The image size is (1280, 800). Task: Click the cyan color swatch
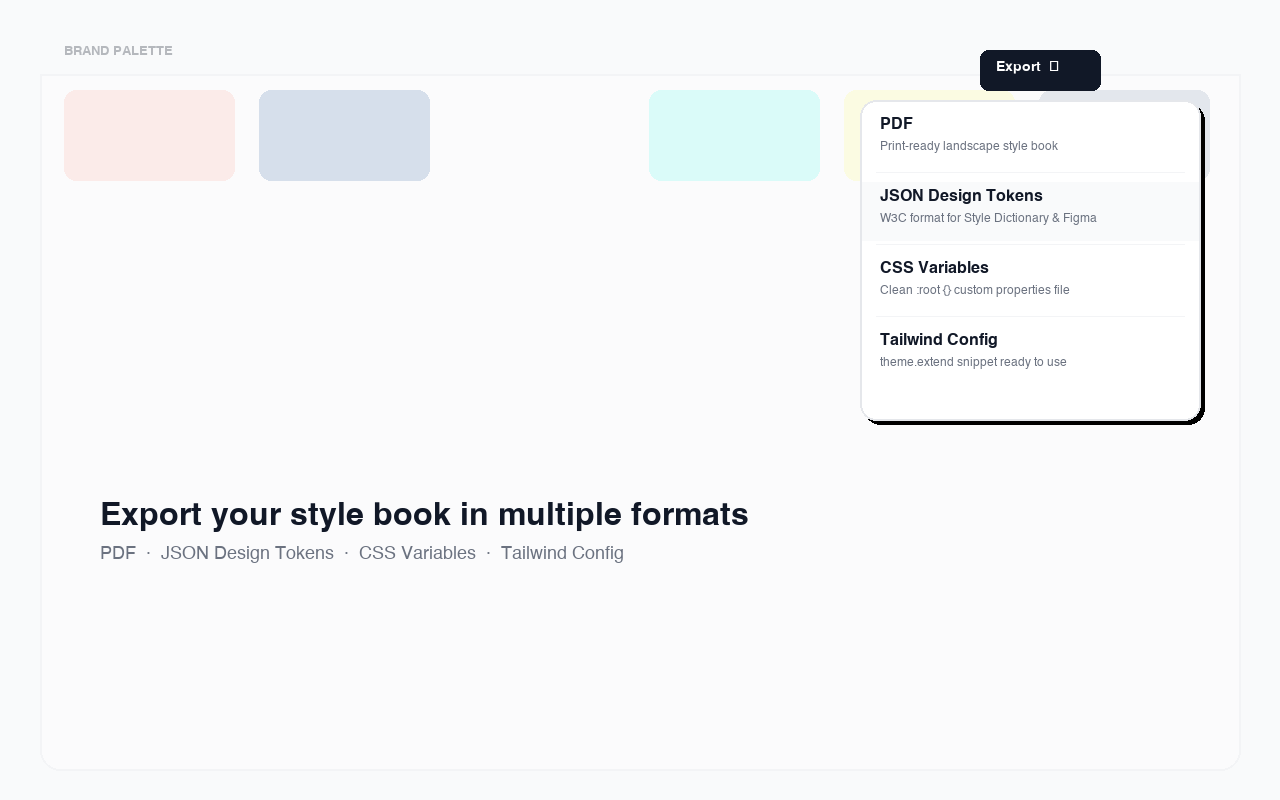click(x=734, y=135)
